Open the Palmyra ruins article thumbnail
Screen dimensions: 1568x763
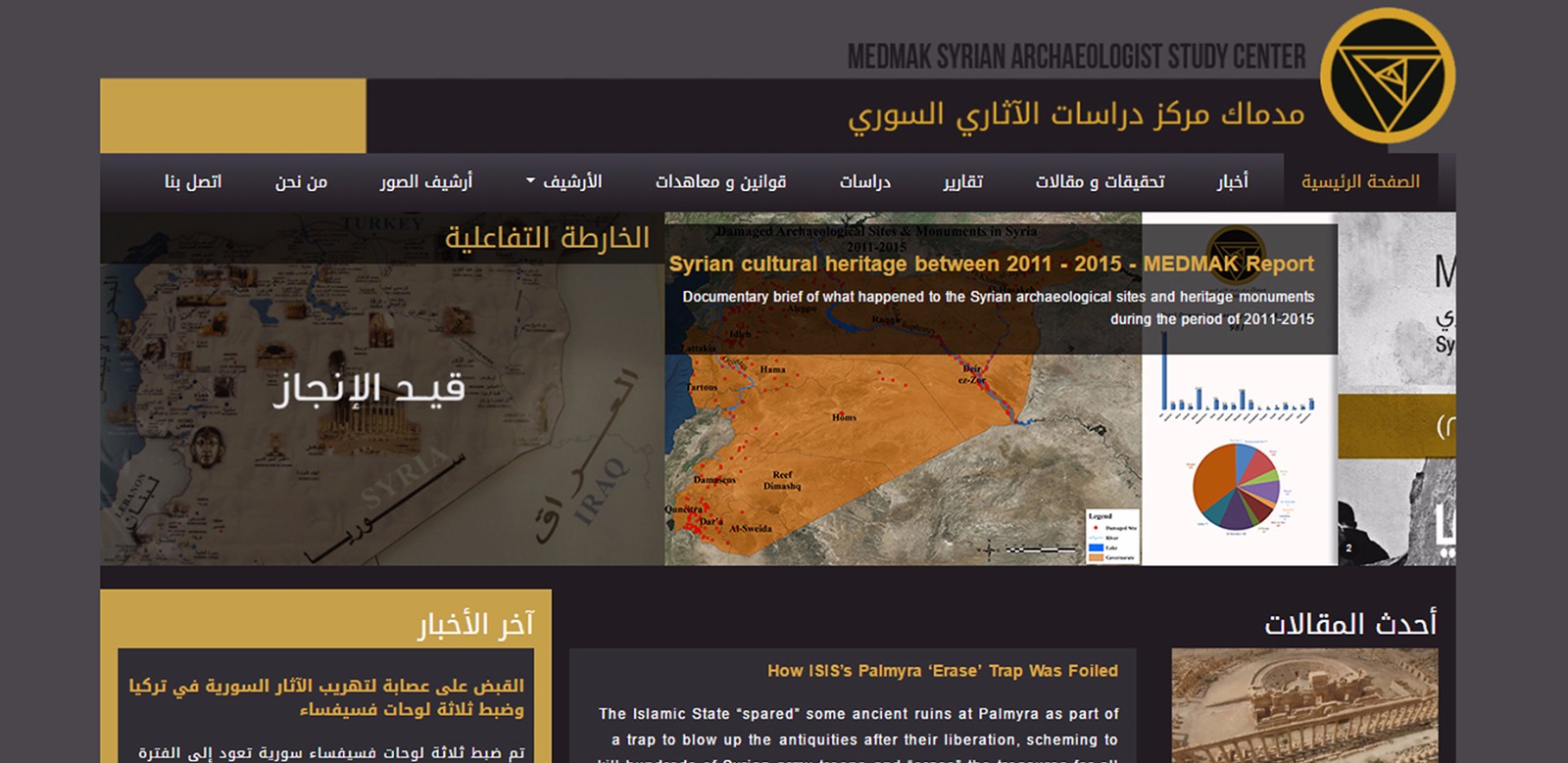click(x=1304, y=705)
